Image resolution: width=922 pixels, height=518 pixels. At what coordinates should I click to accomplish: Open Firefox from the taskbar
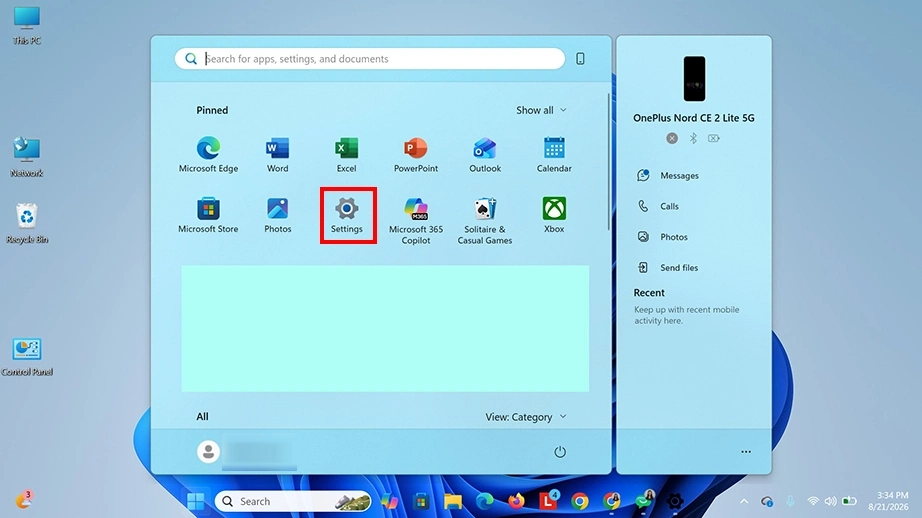click(x=516, y=502)
